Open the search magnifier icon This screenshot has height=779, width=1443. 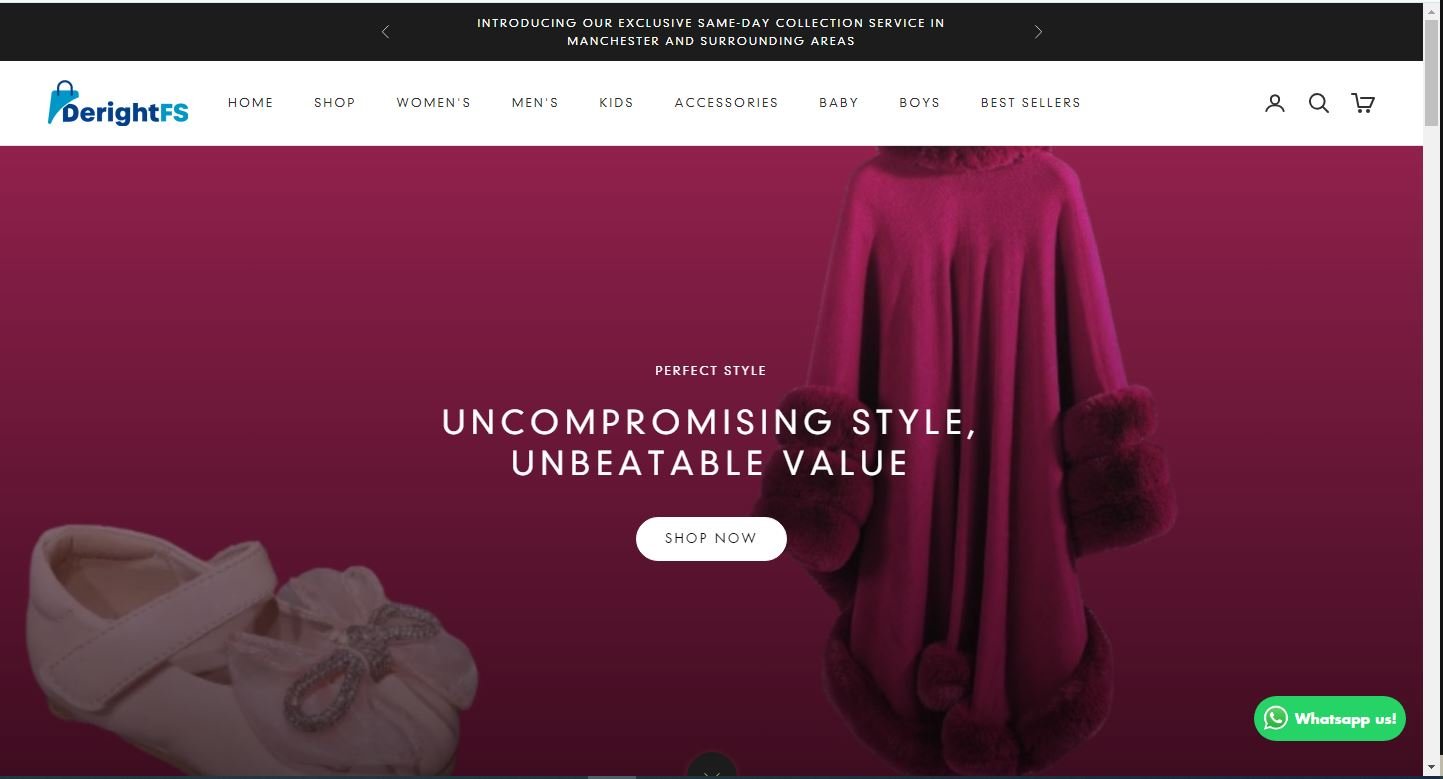[x=1319, y=103]
